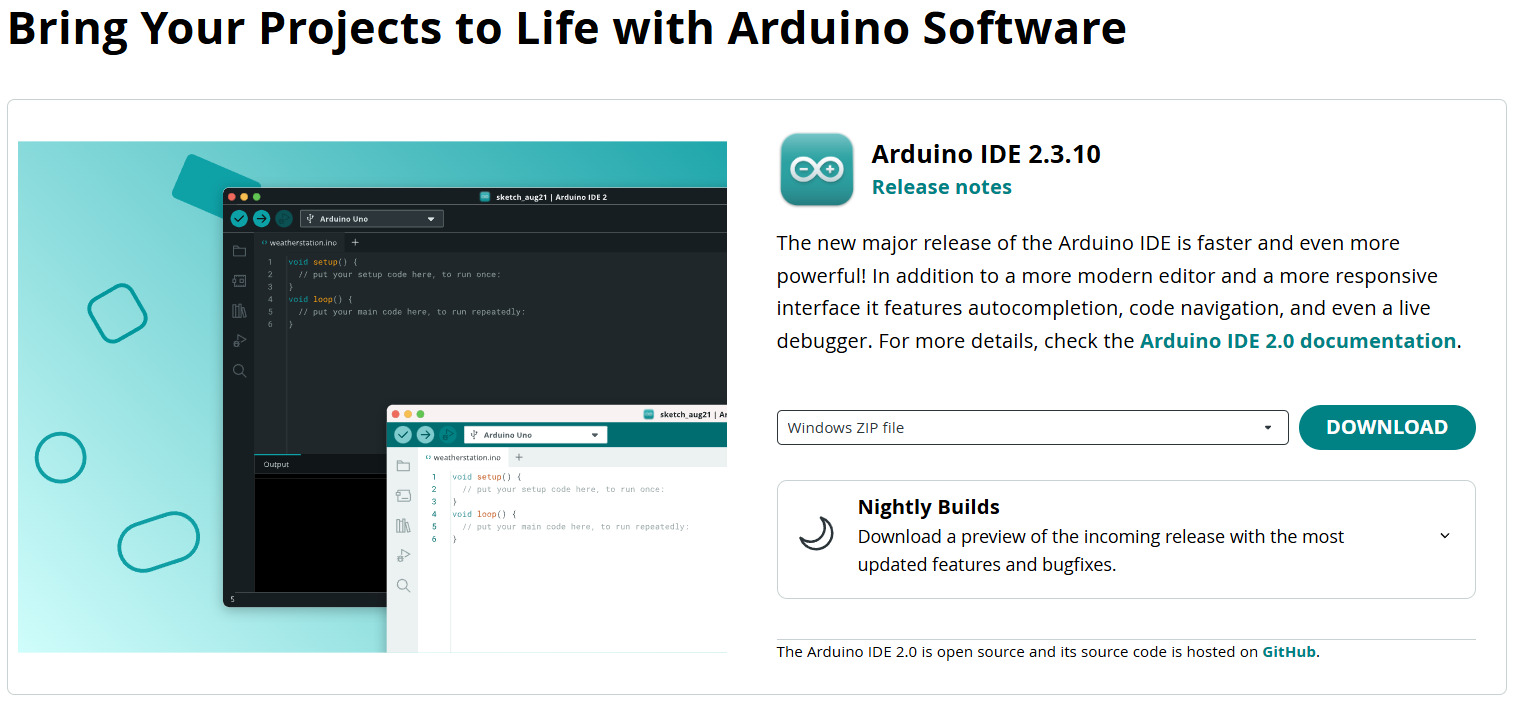Select weatherstation.ino tab in light IDE
The image size is (1515, 716).
[463, 457]
